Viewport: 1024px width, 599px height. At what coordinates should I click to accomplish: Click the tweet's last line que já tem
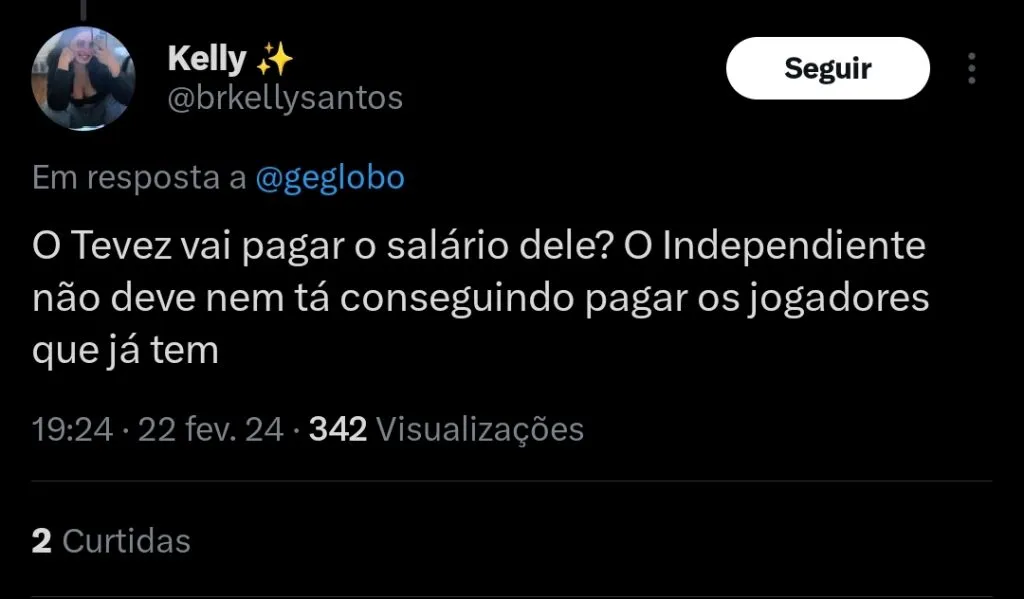point(125,351)
